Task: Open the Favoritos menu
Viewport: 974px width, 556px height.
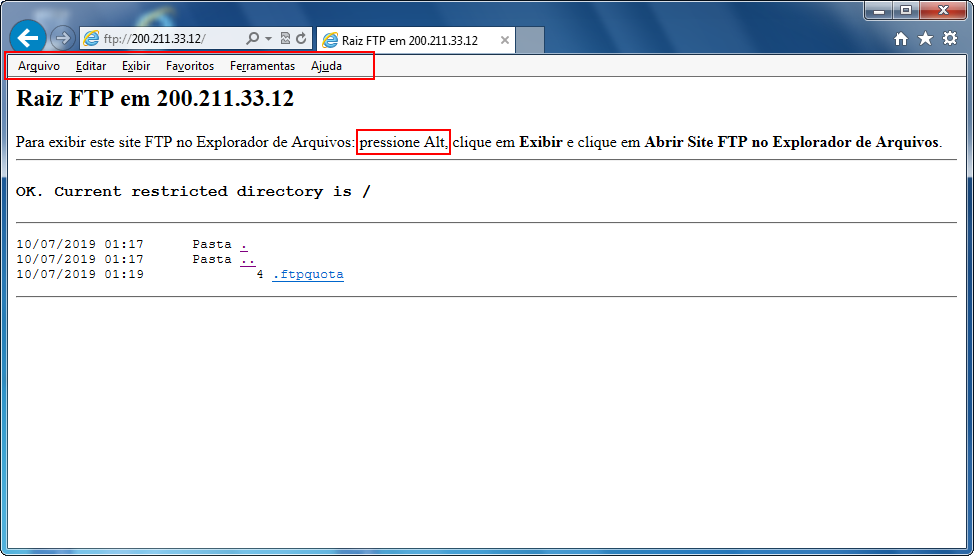Action: 190,66
